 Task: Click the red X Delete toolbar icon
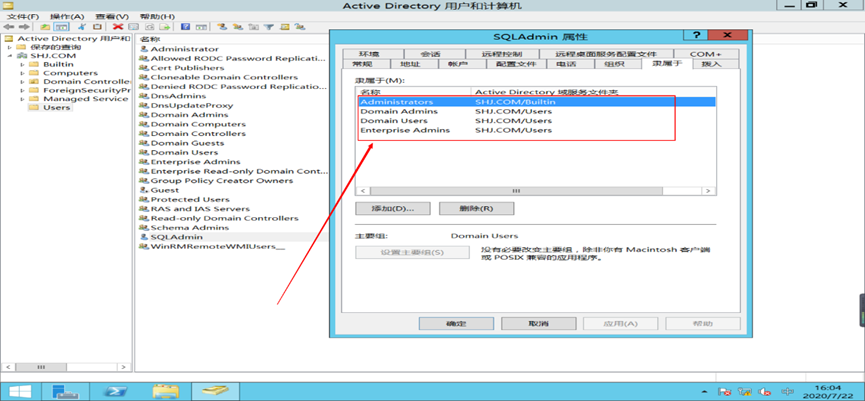point(118,26)
